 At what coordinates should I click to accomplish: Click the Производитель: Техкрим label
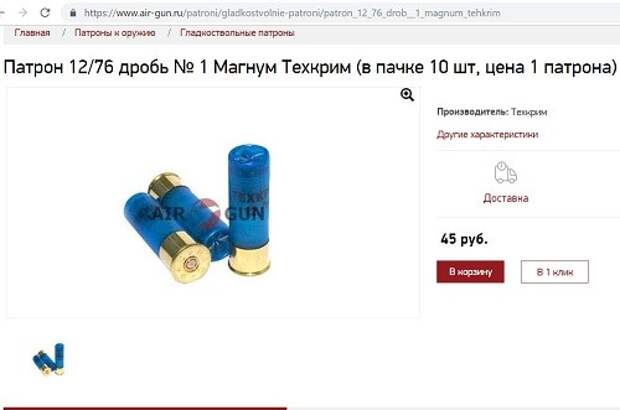(x=492, y=112)
